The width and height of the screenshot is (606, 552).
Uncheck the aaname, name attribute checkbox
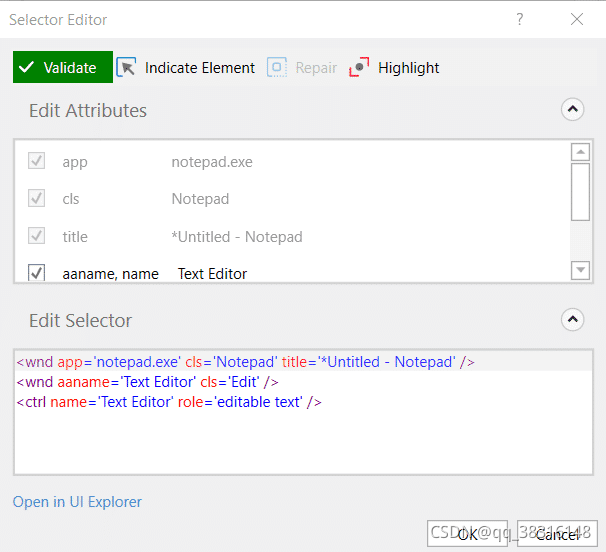pos(36,273)
